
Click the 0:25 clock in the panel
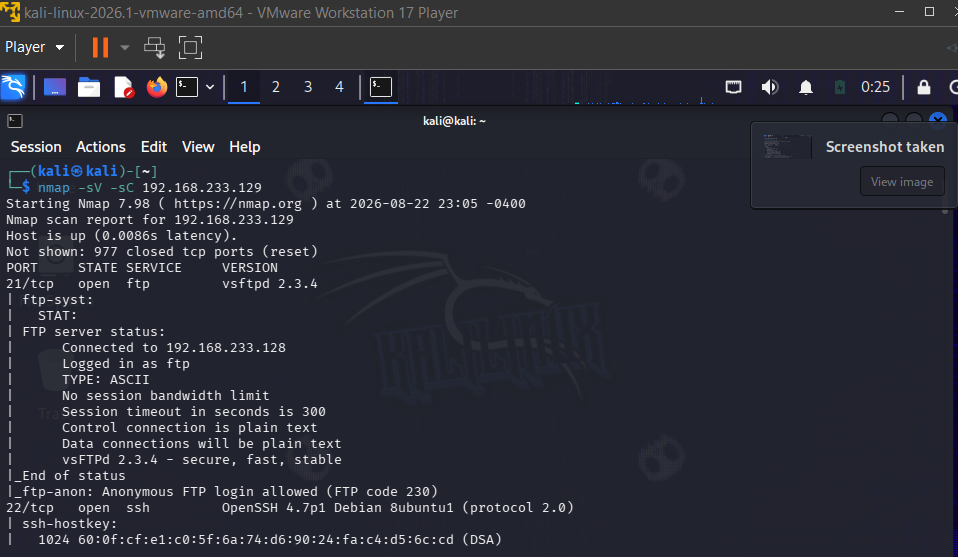875,87
